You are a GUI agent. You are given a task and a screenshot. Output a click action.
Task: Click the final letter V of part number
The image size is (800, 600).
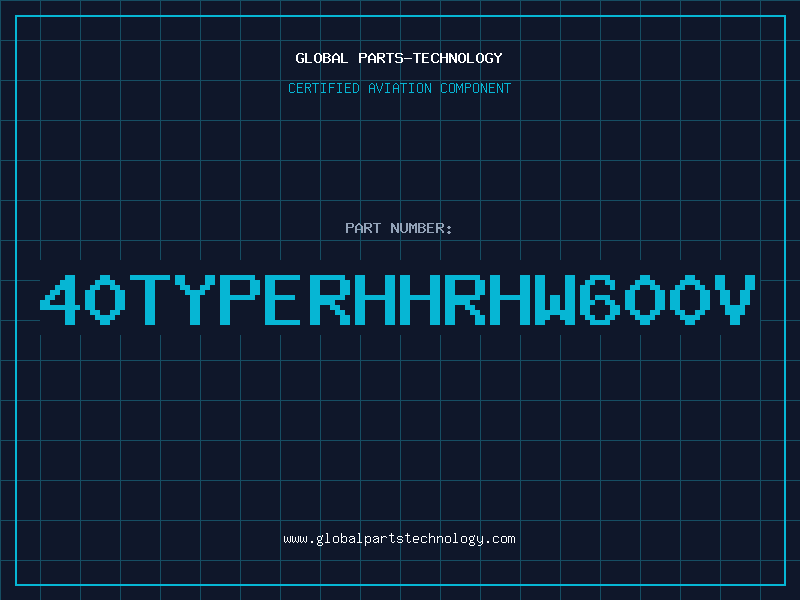(x=736, y=299)
